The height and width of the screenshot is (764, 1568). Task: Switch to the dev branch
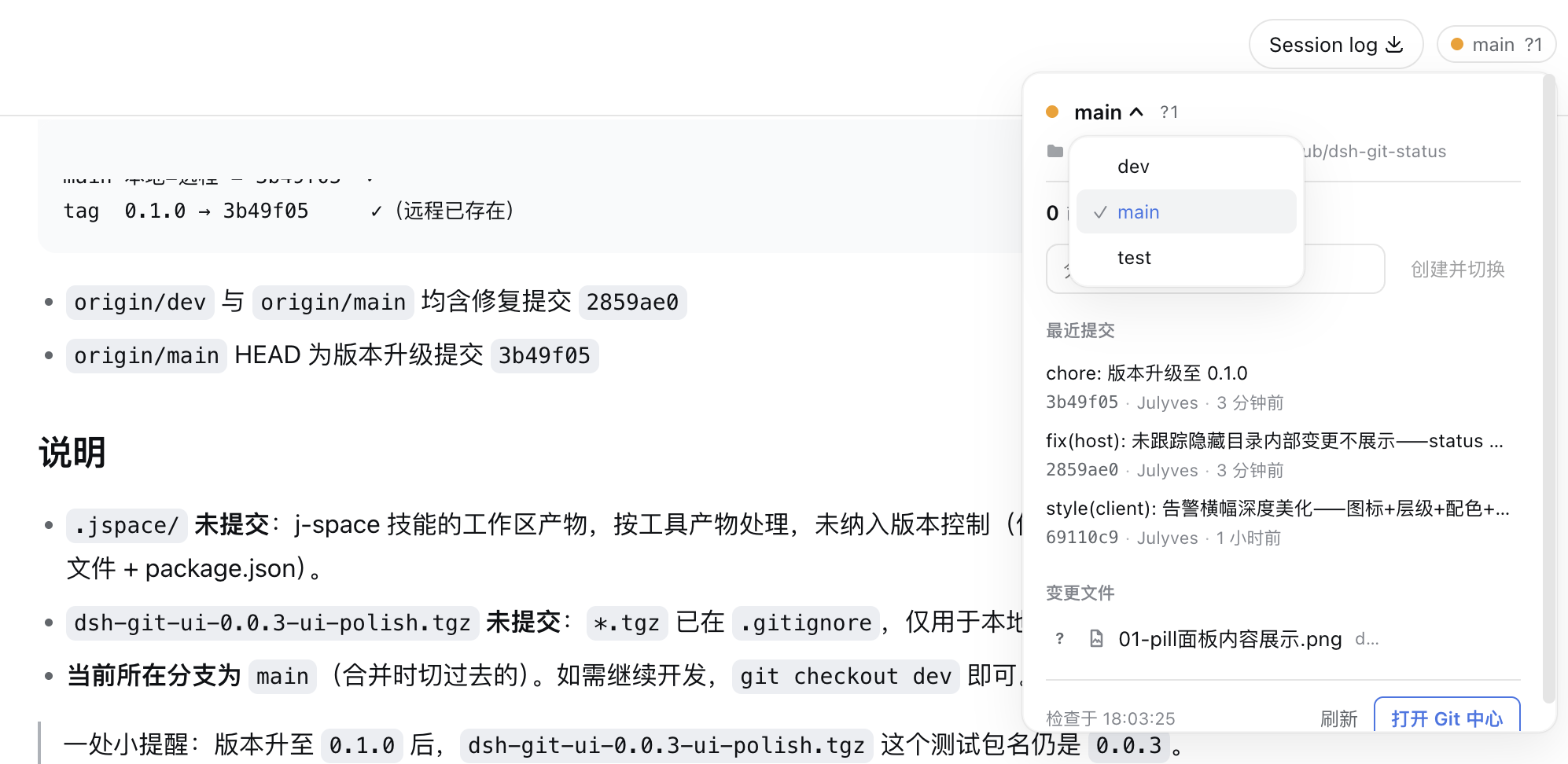point(1186,167)
